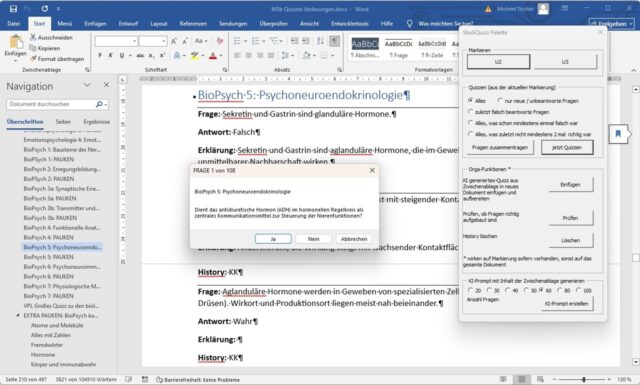The height and width of the screenshot is (385, 640).
Task: Open navigation pane options chevron
Action: [x=87, y=85]
